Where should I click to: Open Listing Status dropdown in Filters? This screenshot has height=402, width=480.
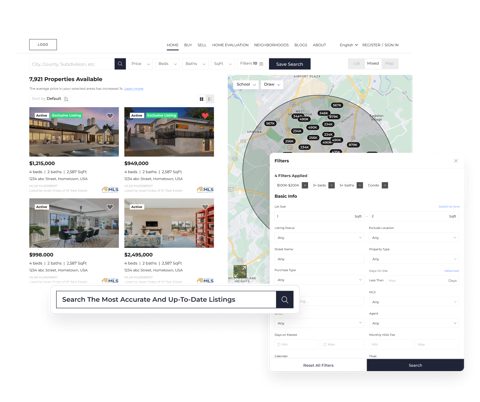319,238
